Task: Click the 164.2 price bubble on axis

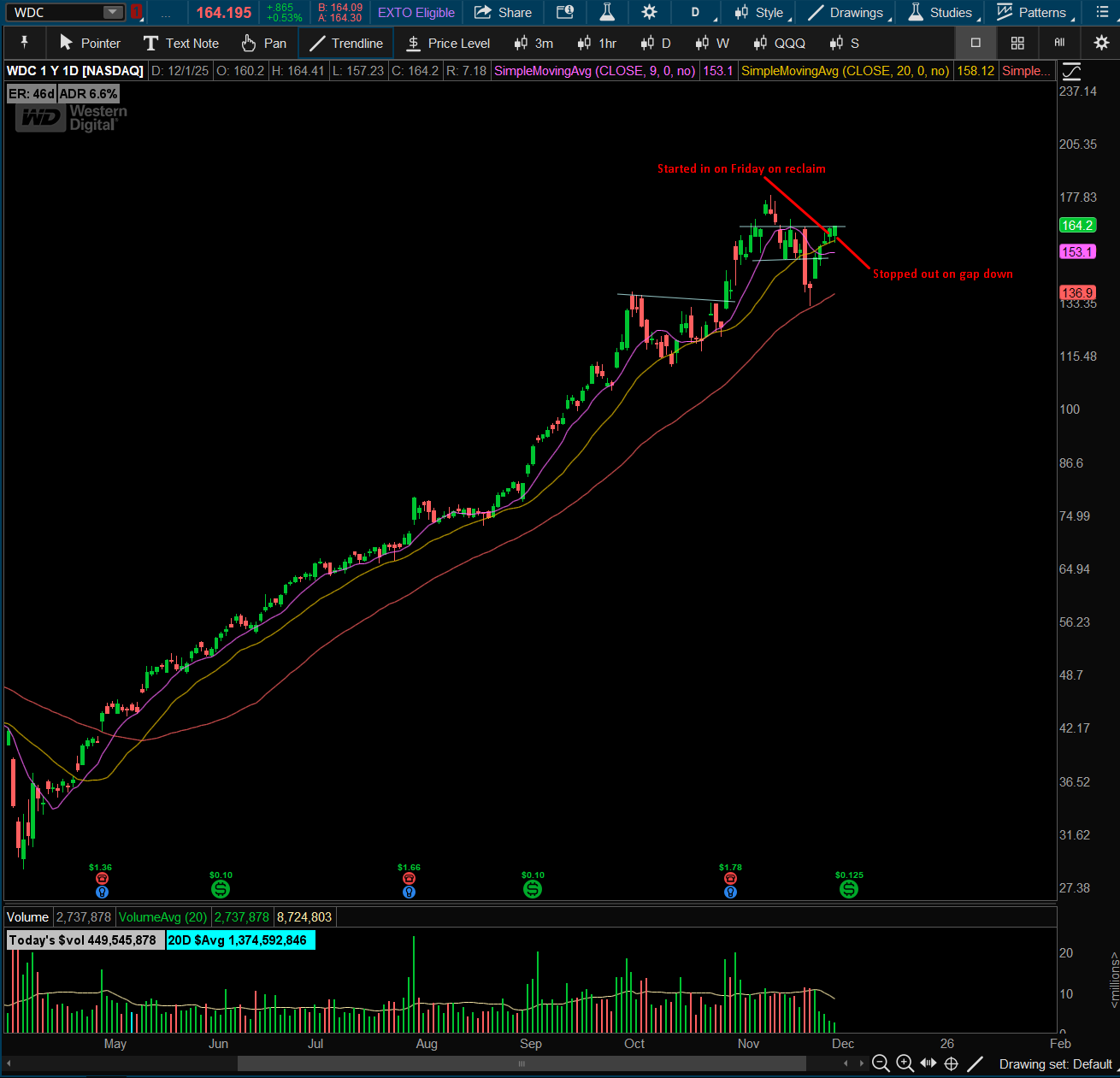Action: [1077, 226]
